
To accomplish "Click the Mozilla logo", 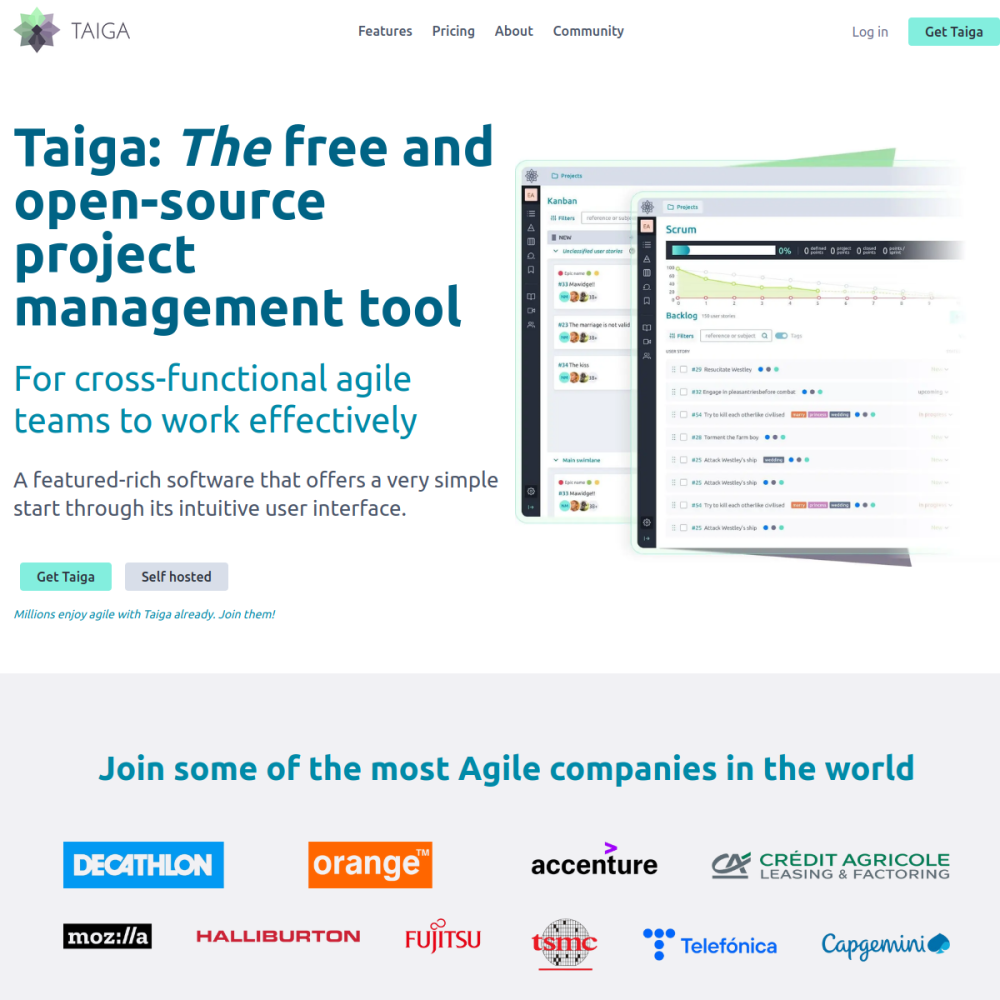I will (107, 936).
